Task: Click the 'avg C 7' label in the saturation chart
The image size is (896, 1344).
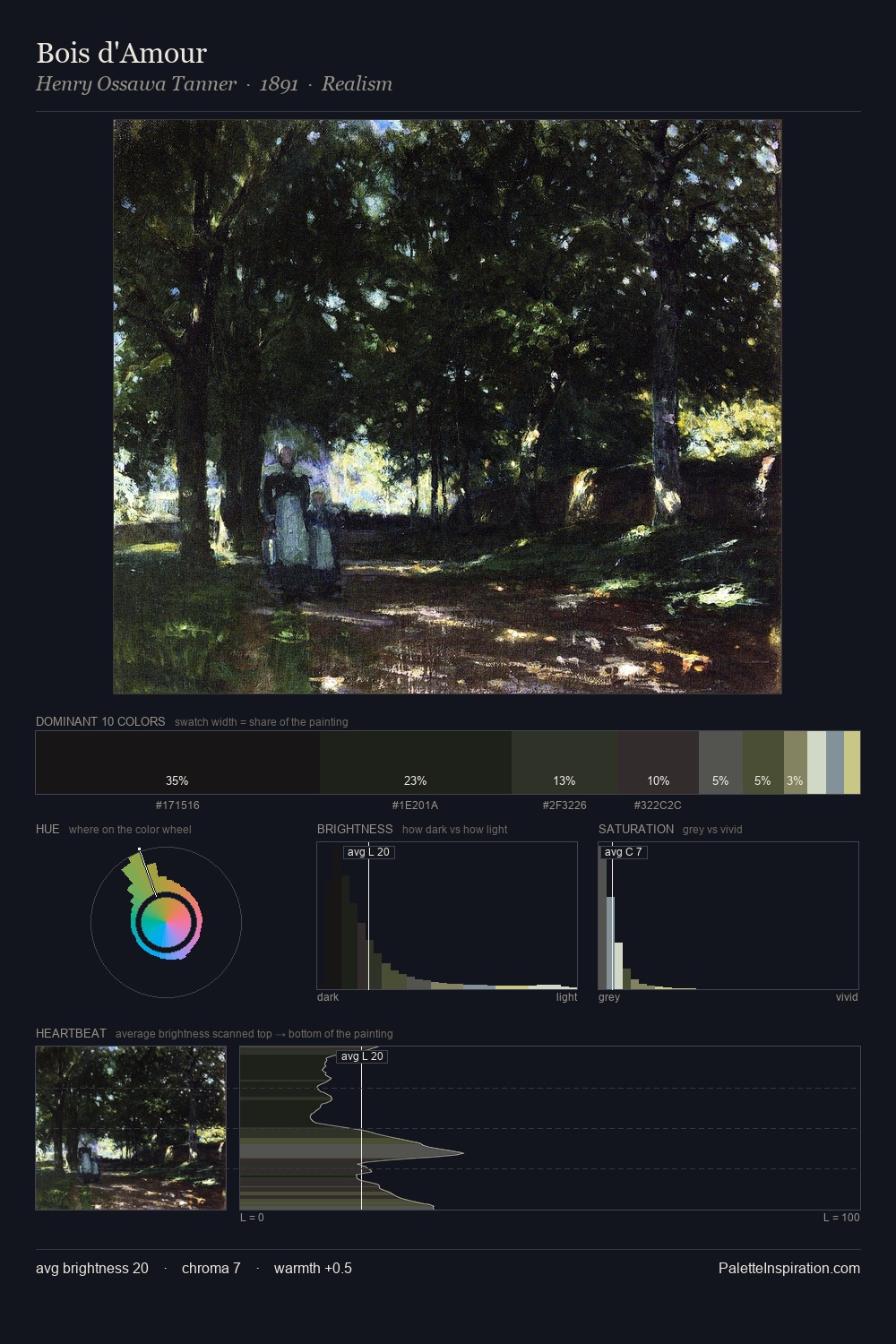Action: tap(623, 852)
